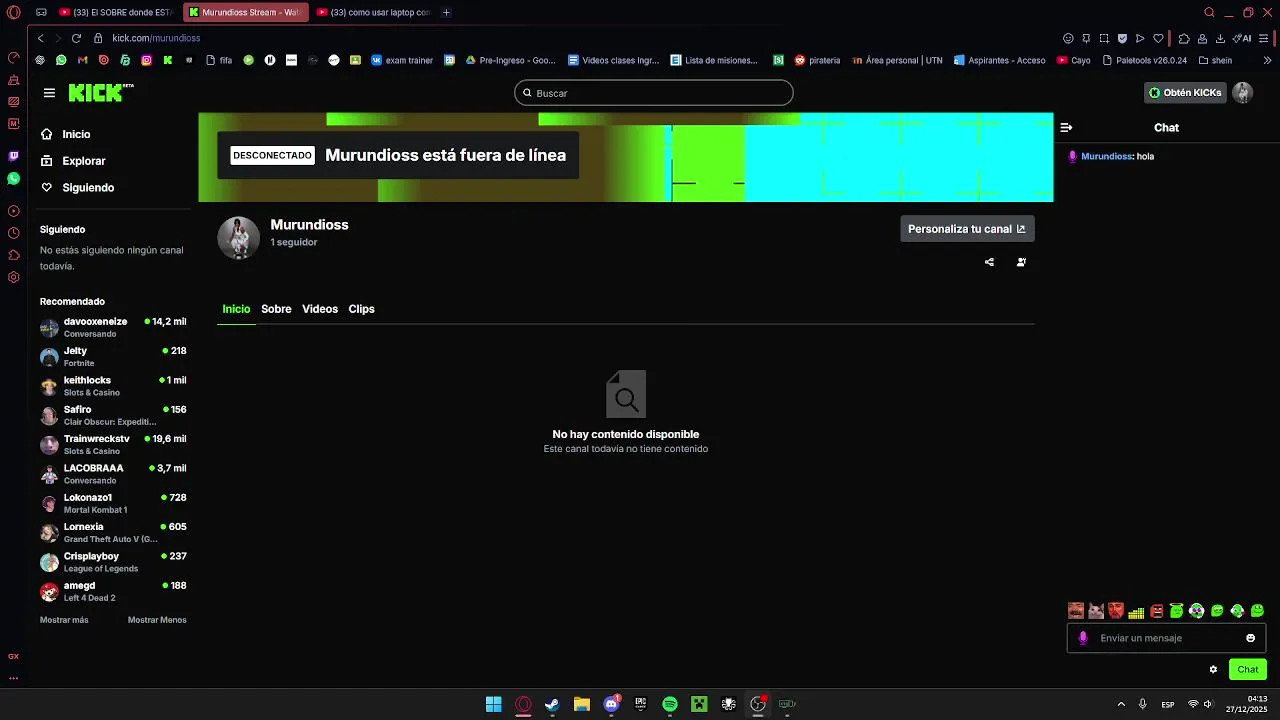Open Spotify from the taskbar
Viewport: 1280px width, 720px height.
(670, 704)
